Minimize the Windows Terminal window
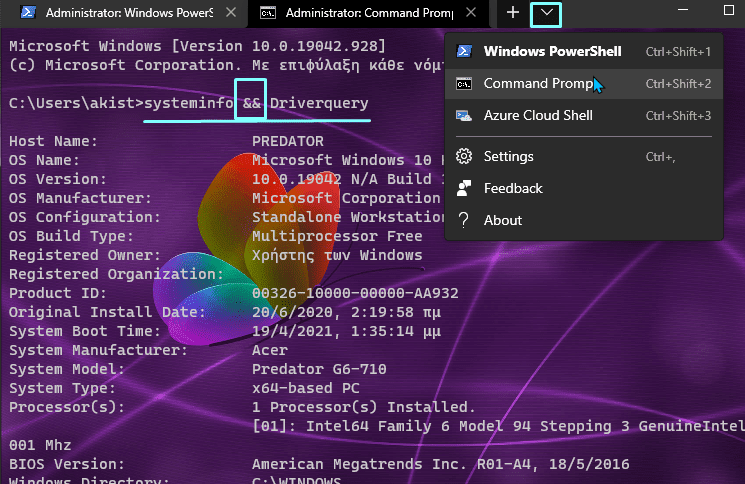This screenshot has width=745, height=484. pos(683,10)
